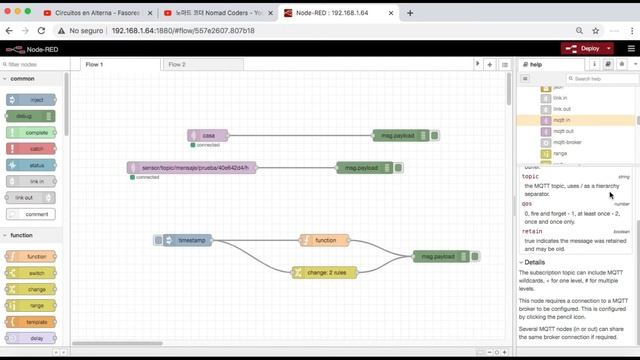Open the list of flows button
Image resolution: width=640 pixels, height=360 pixels.
click(x=505, y=64)
